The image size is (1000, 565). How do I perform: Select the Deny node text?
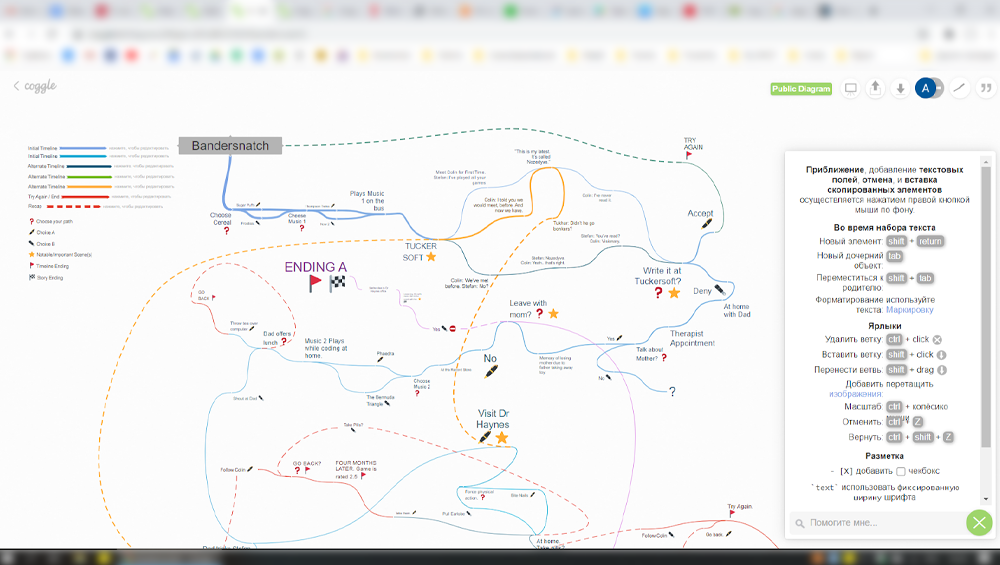tap(702, 291)
